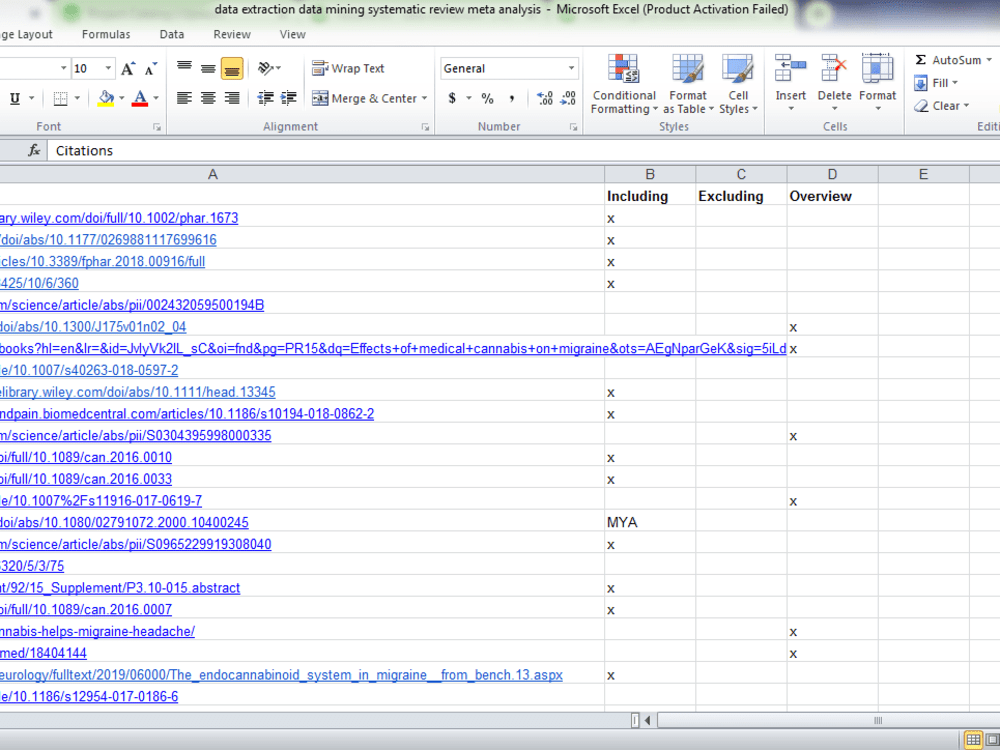The image size is (1000, 750).
Task: Open Fill Color dropdown arrow
Action: (x=121, y=98)
